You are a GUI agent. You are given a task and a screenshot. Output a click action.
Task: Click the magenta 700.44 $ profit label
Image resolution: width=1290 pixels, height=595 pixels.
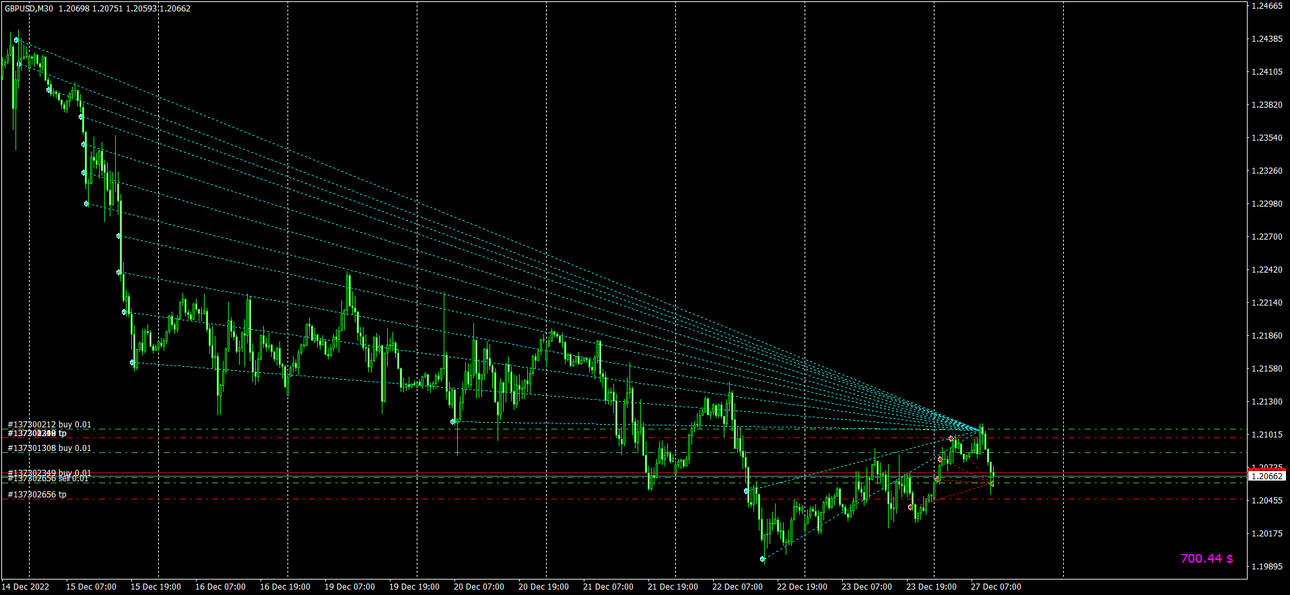(1207, 559)
